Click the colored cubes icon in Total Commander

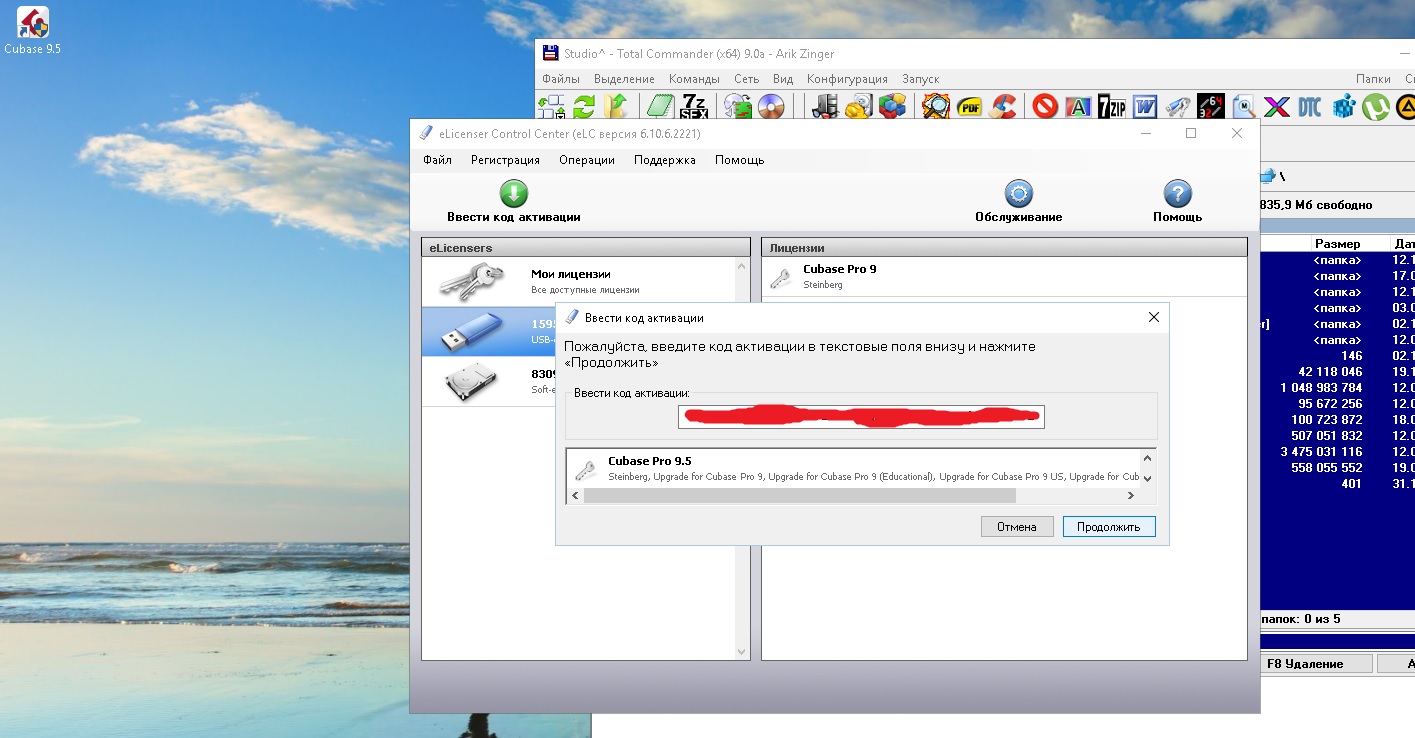click(x=892, y=105)
